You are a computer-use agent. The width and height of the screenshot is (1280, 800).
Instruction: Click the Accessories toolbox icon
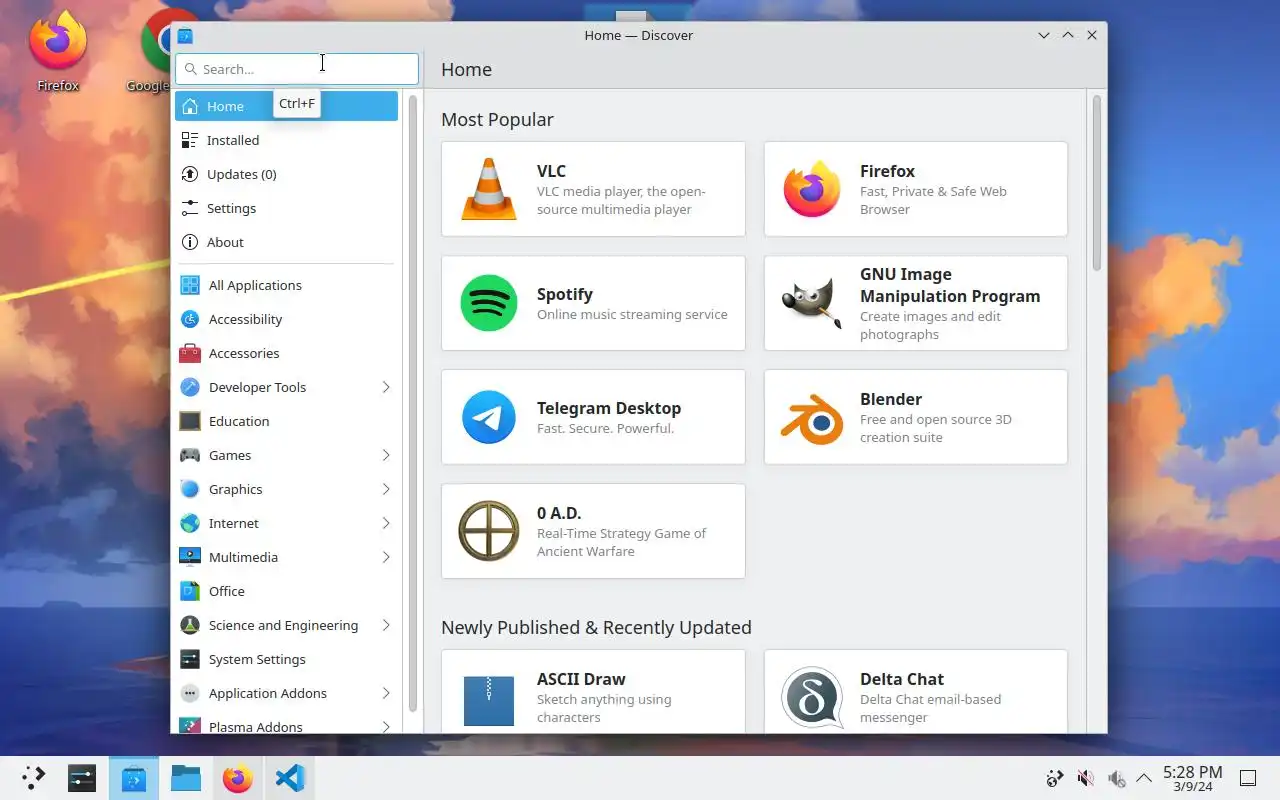click(190, 353)
